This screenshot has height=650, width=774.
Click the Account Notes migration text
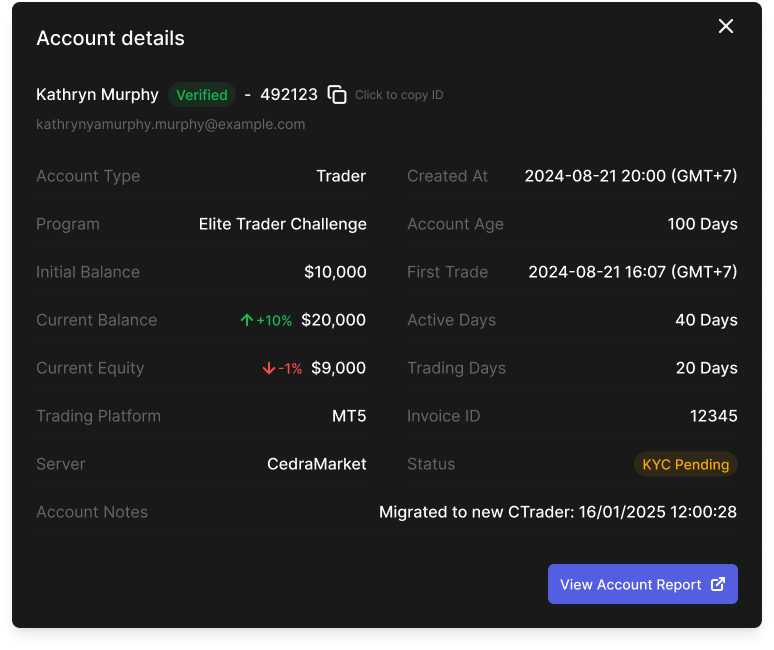557,512
